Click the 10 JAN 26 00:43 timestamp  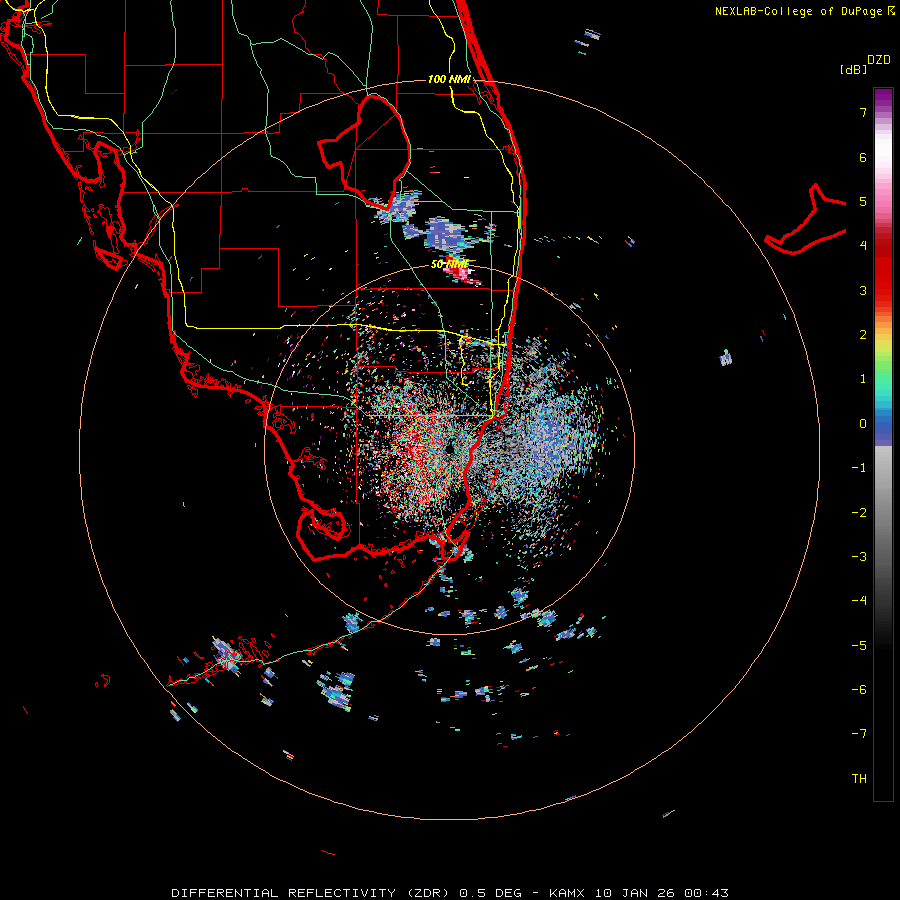click(662, 893)
